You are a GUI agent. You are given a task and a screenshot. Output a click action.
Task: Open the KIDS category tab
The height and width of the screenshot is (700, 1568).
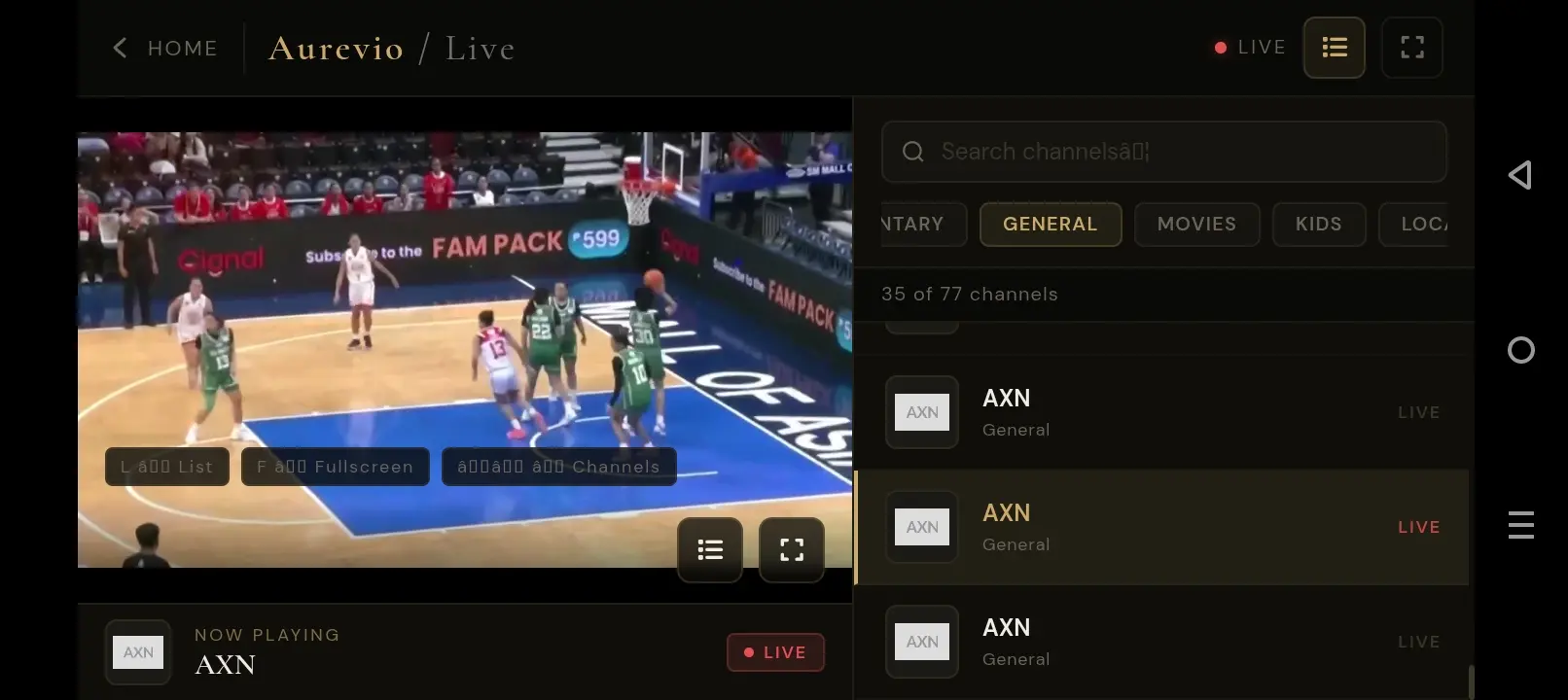[x=1319, y=225]
